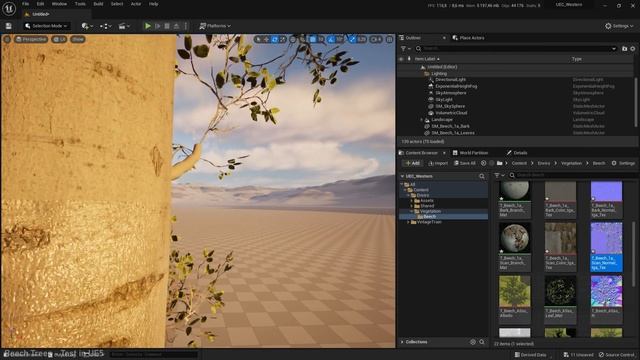
Task: Open the Outliner settings gear
Action: coord(633,49)
